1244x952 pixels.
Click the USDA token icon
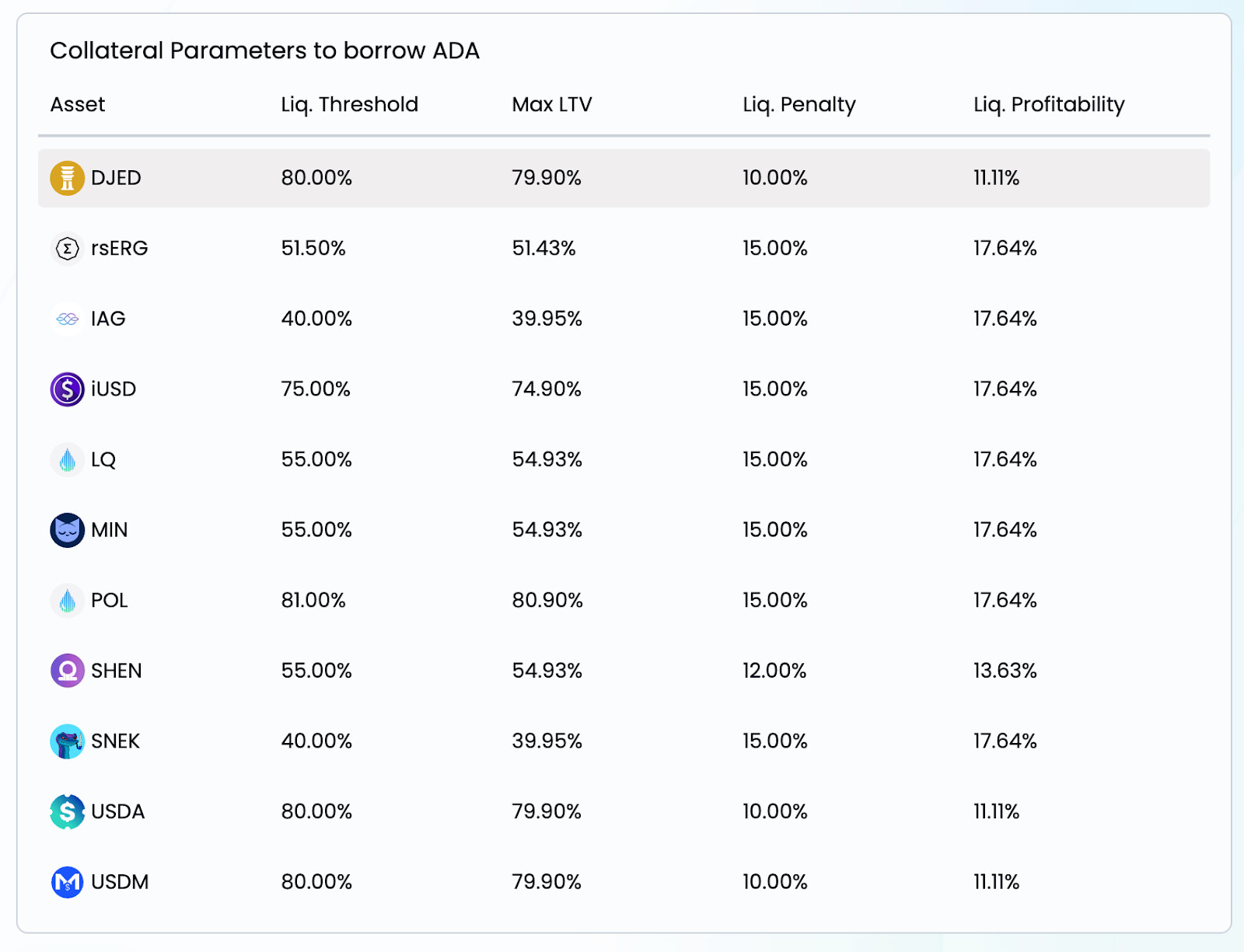click(68, 812)
